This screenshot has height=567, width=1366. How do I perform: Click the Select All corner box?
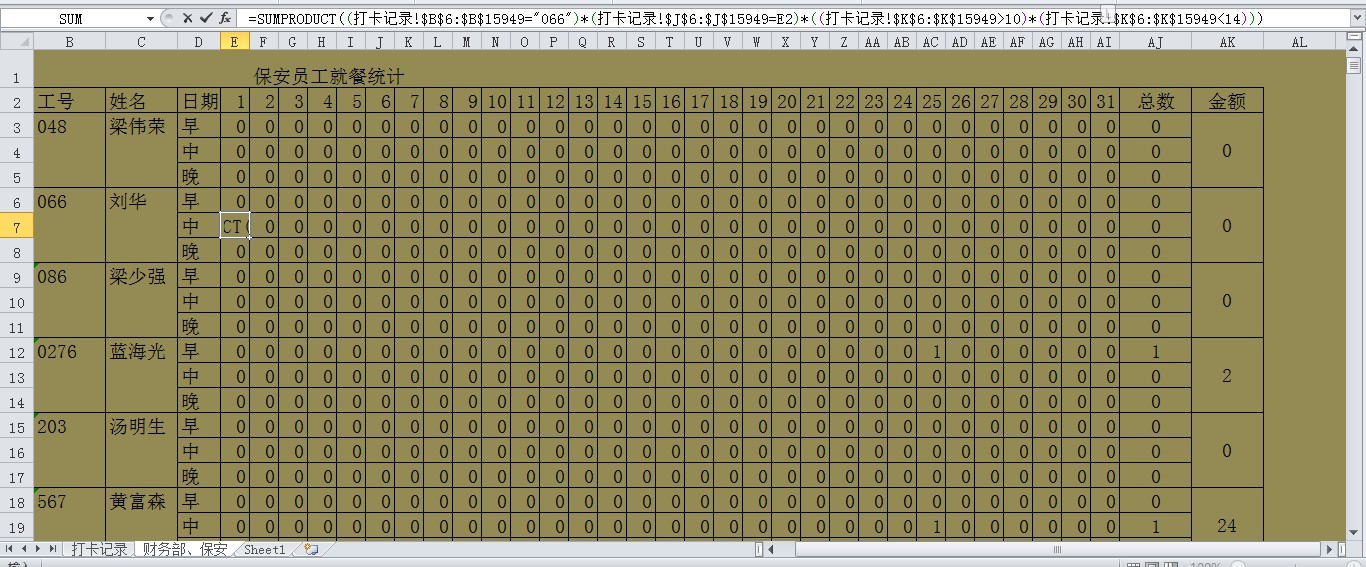pyautogui.click(x=16, y=41)
